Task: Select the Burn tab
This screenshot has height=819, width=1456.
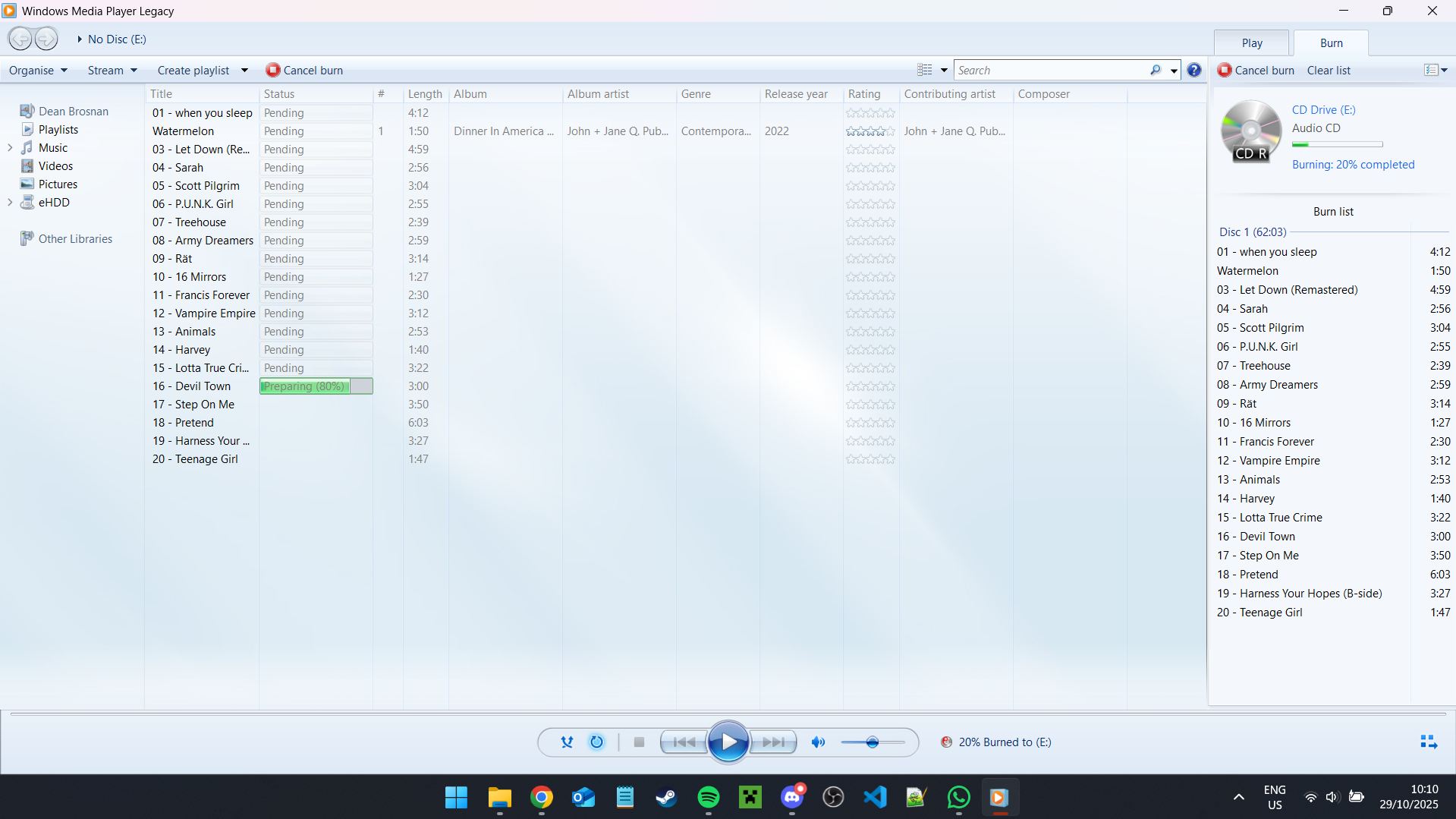Action: pos(1331,43)
